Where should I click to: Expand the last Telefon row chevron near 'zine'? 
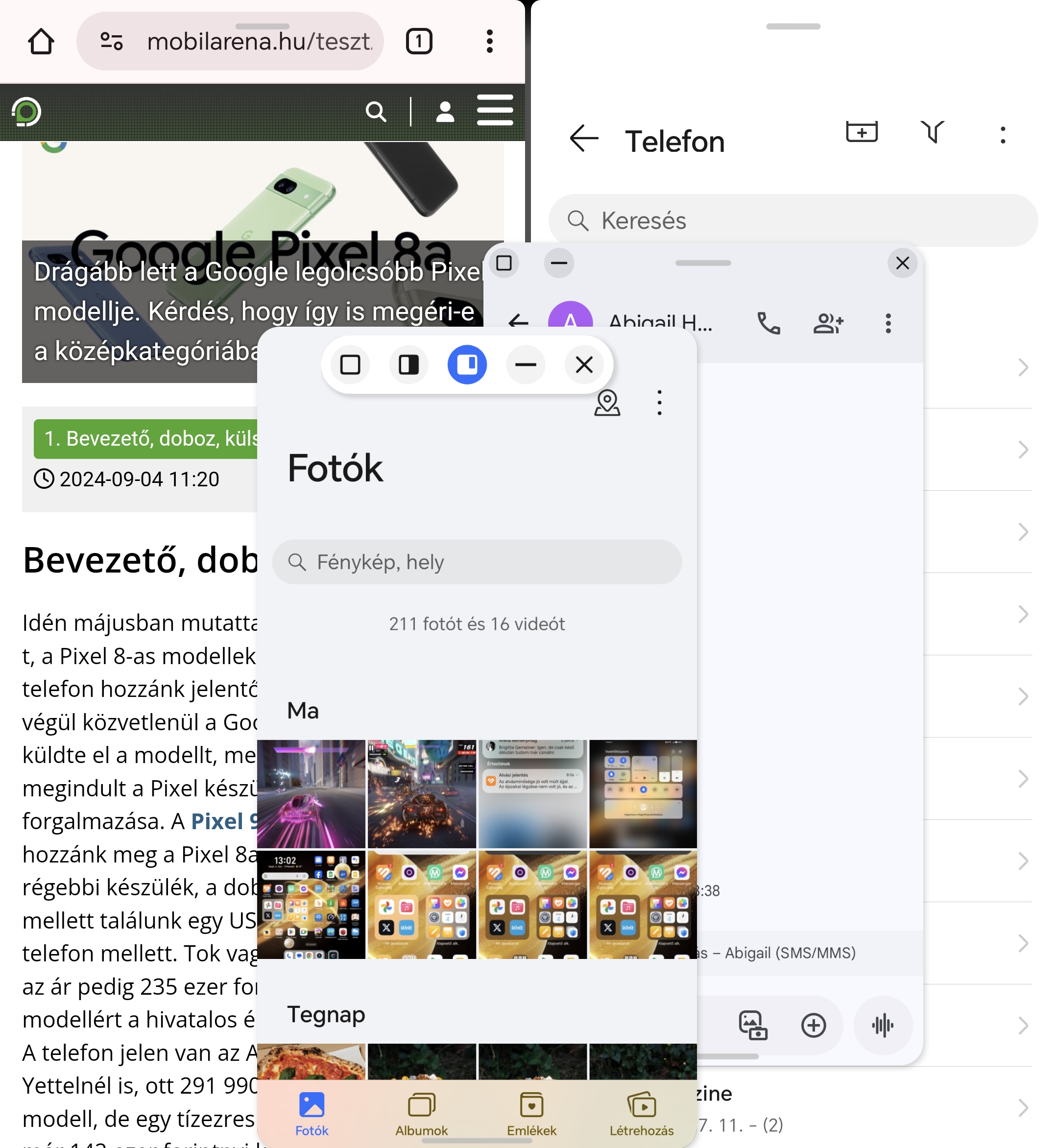point(1024,1108)
